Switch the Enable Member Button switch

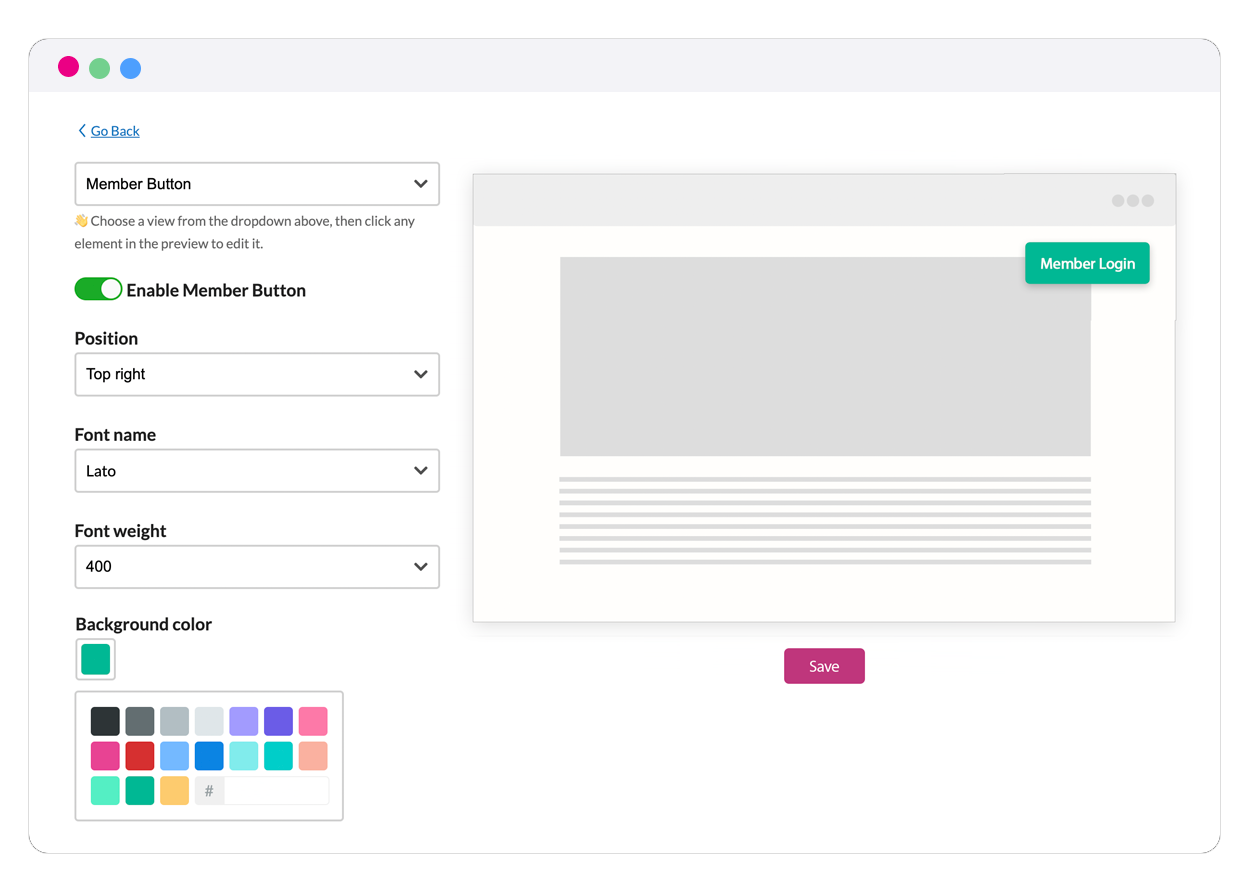click(x=98, y=289)
